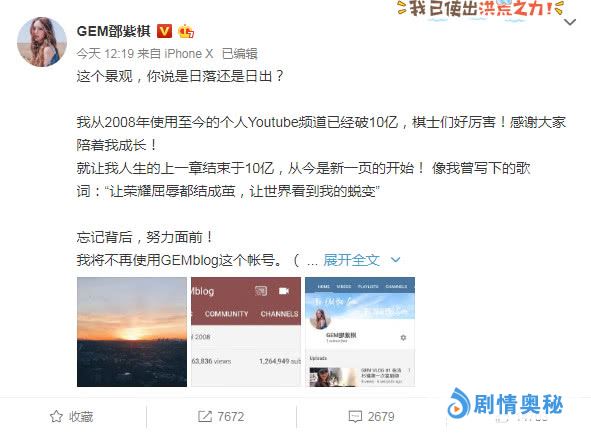Open GEM邓紫棋's profile avatar

[x=42, y=42]
